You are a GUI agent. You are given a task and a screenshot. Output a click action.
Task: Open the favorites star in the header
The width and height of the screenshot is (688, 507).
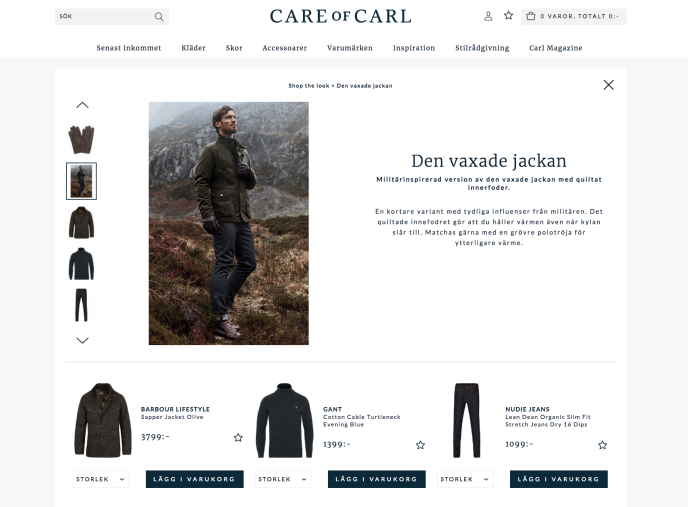509,16
